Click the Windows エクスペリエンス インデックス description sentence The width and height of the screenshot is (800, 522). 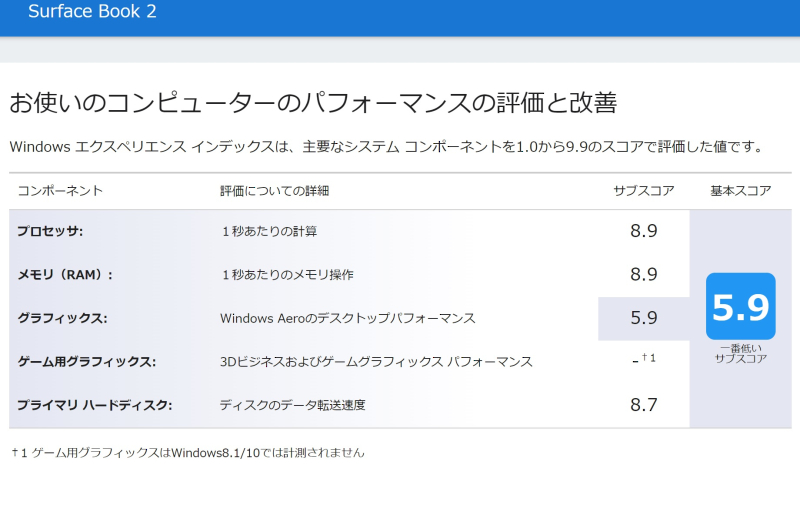pyautogui.click(x=386, y=147)
